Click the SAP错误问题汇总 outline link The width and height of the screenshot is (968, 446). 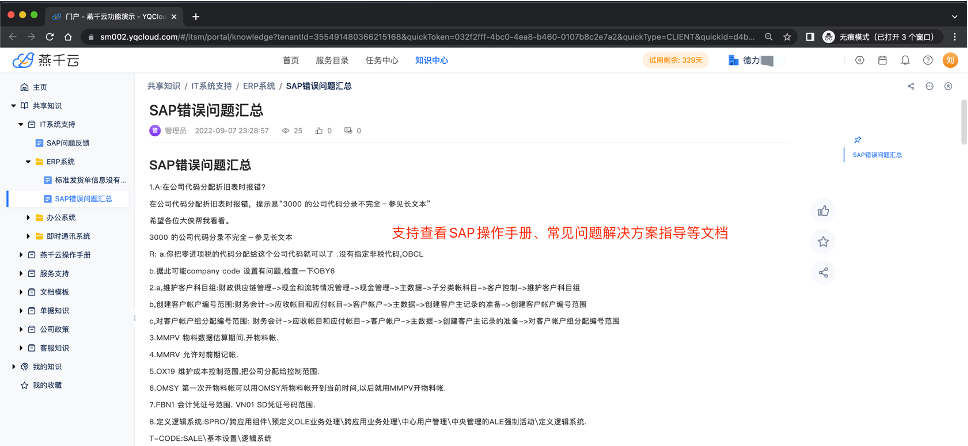click(x=877, y=156)
